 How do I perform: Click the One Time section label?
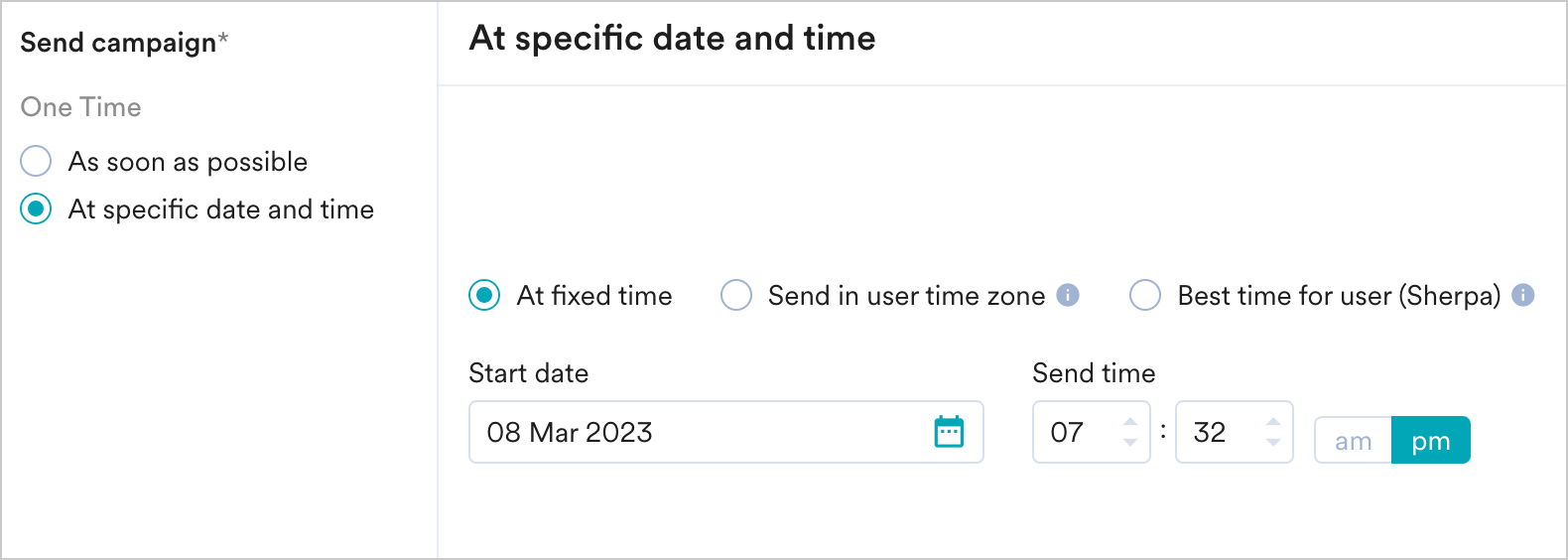80,107
